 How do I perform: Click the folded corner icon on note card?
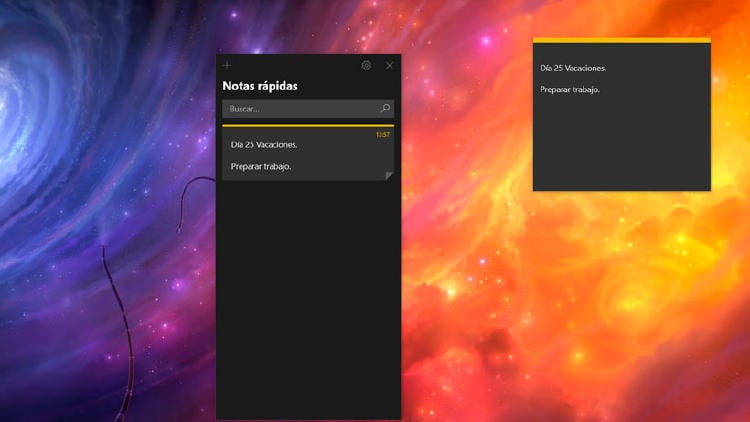[x=389, y=176]
